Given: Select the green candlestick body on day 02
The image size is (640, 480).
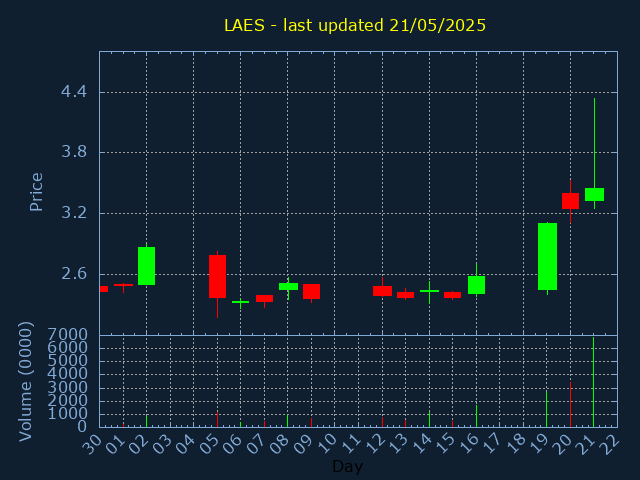Looking at the screenshot, I should click(x=147, y=266).
